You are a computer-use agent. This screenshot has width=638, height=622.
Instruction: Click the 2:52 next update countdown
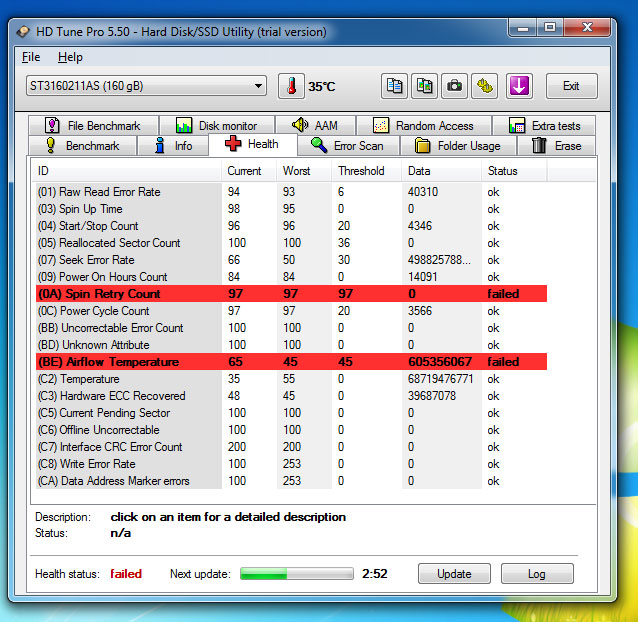[x=375, y=574]
